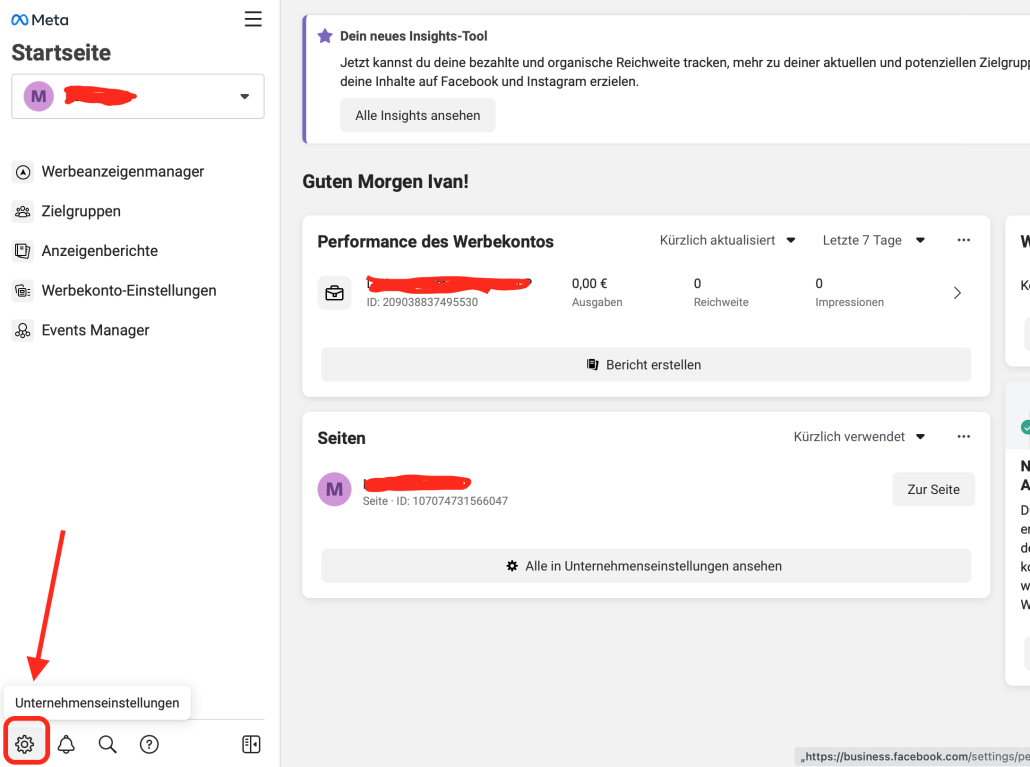The height and width of the screenshot is (767, 1030).
Task: Expand ad account row chevron
Action: click(957, 293)
